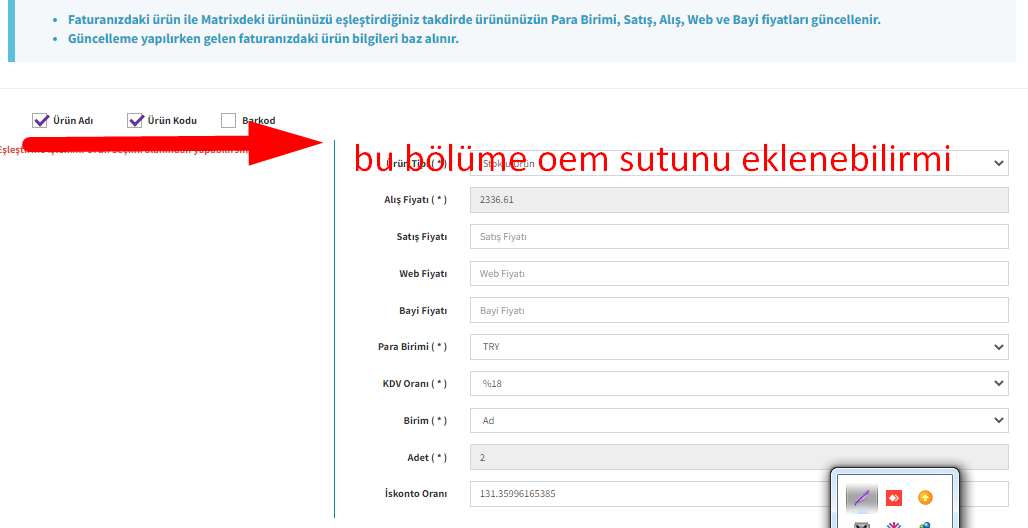Click into the Bayi Fiyatı field
1028x528 pixels.
739,311
